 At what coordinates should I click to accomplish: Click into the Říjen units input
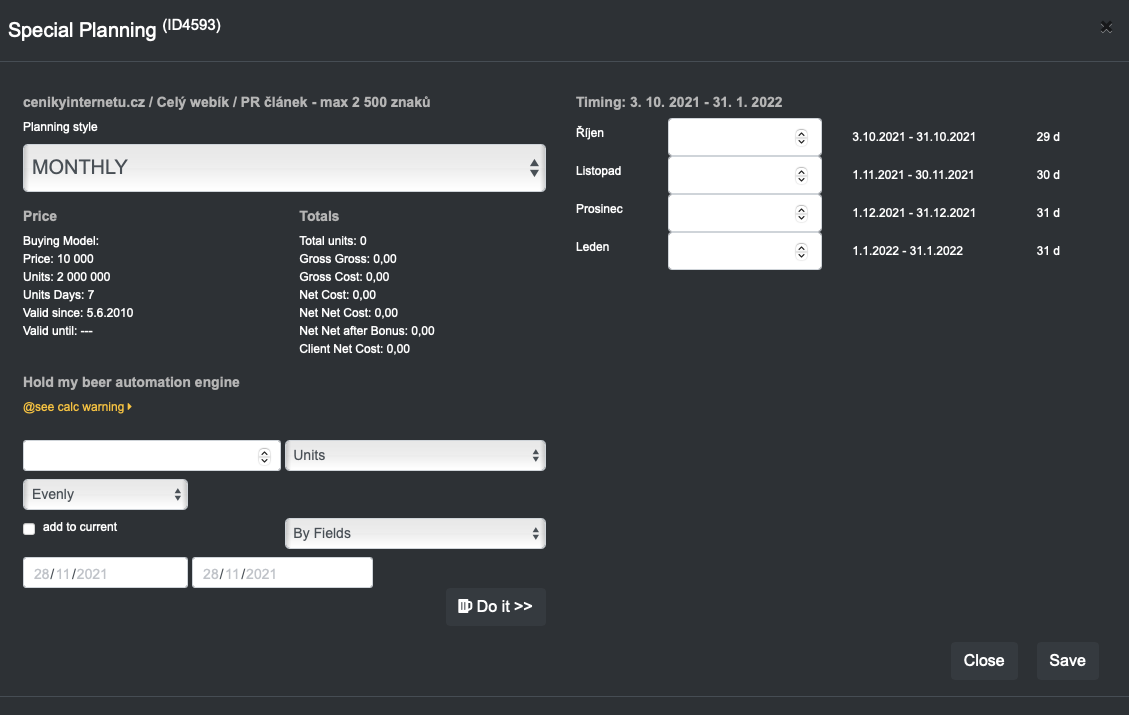click(x=730, y=137)
